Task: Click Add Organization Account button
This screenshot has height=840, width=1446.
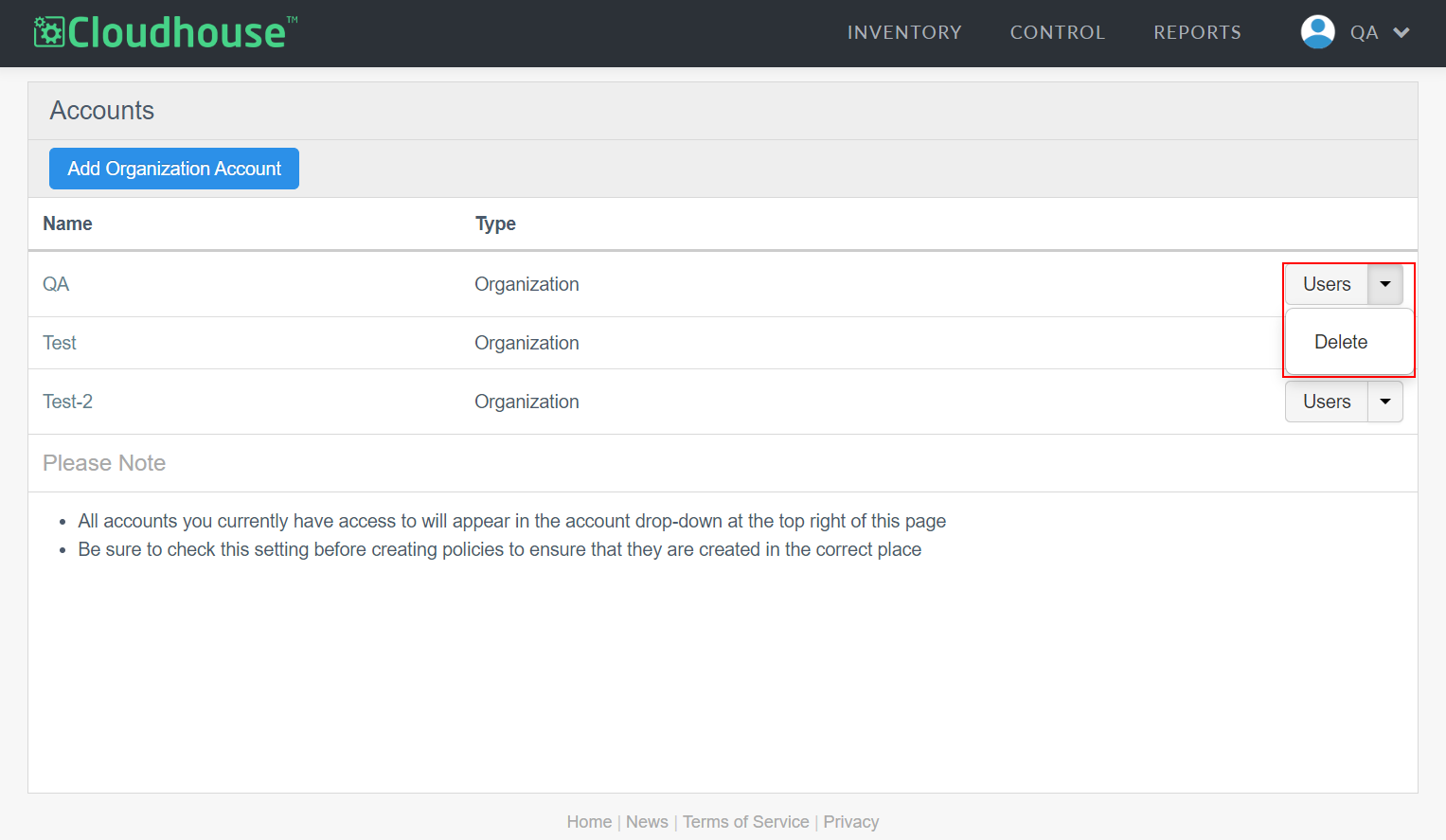Action: click(174, 169)
